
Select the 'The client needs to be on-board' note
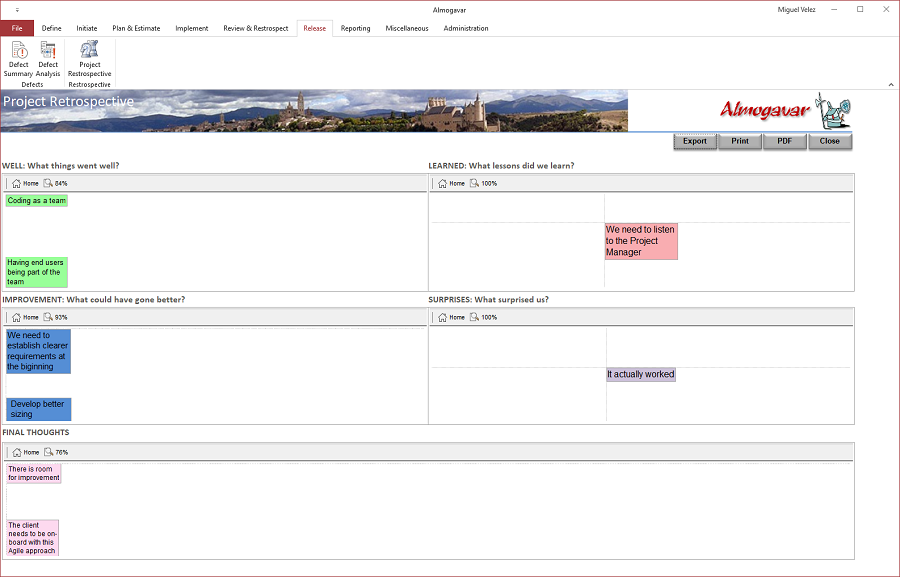click(33, 538)
